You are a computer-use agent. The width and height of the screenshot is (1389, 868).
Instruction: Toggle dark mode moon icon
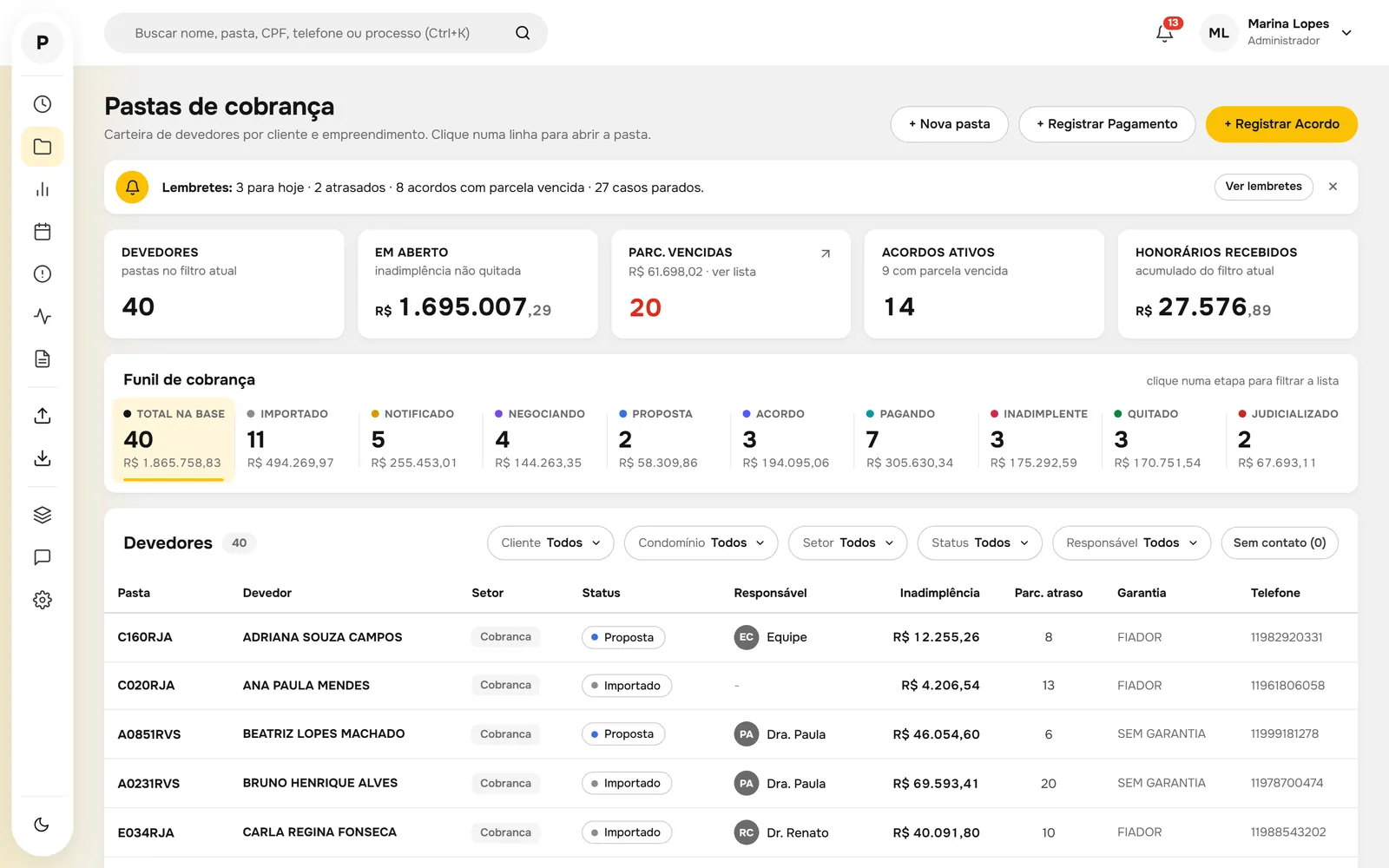click(x=42, y=825)
